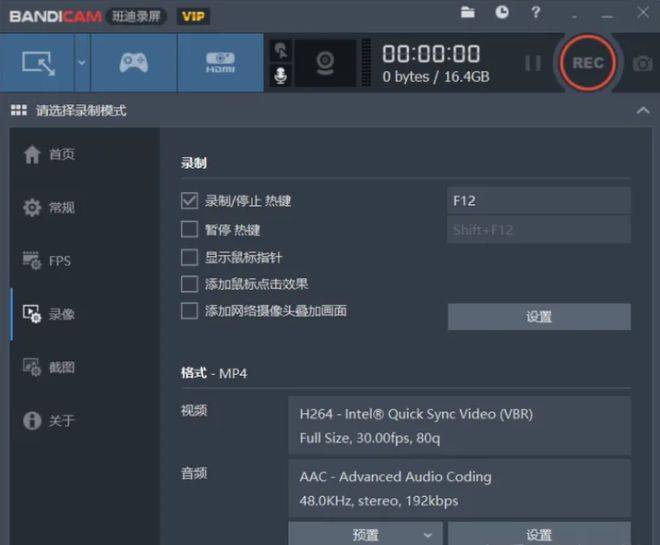The width and height of the screenshot is (660, 545).
Task: Click the 48.0KHz, stereo, 192kbps text
Action: pyautogui.click(x=379, y=501)
